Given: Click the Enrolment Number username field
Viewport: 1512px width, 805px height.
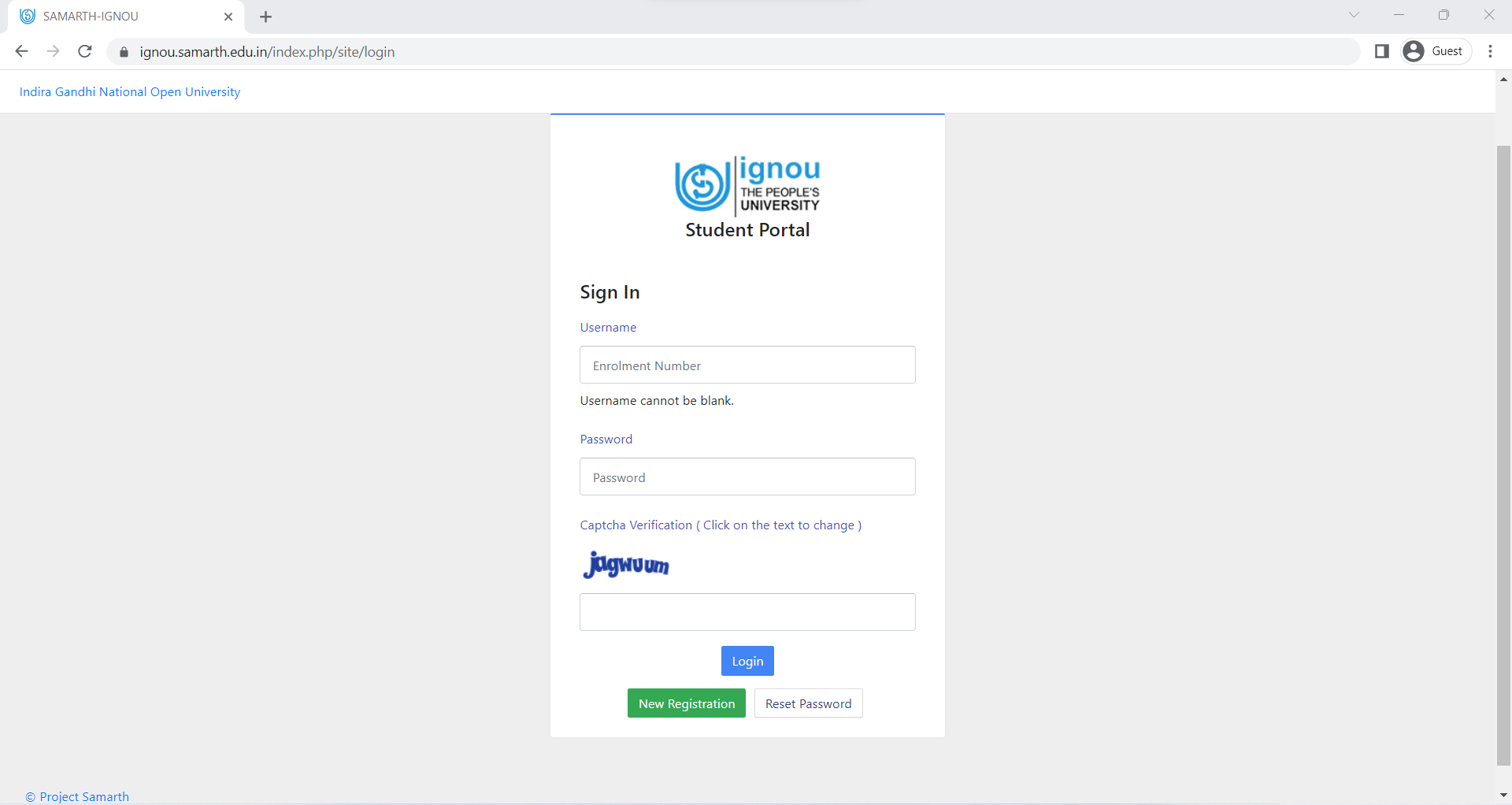Looking at the screenshot, I should [x=747, y=365].
